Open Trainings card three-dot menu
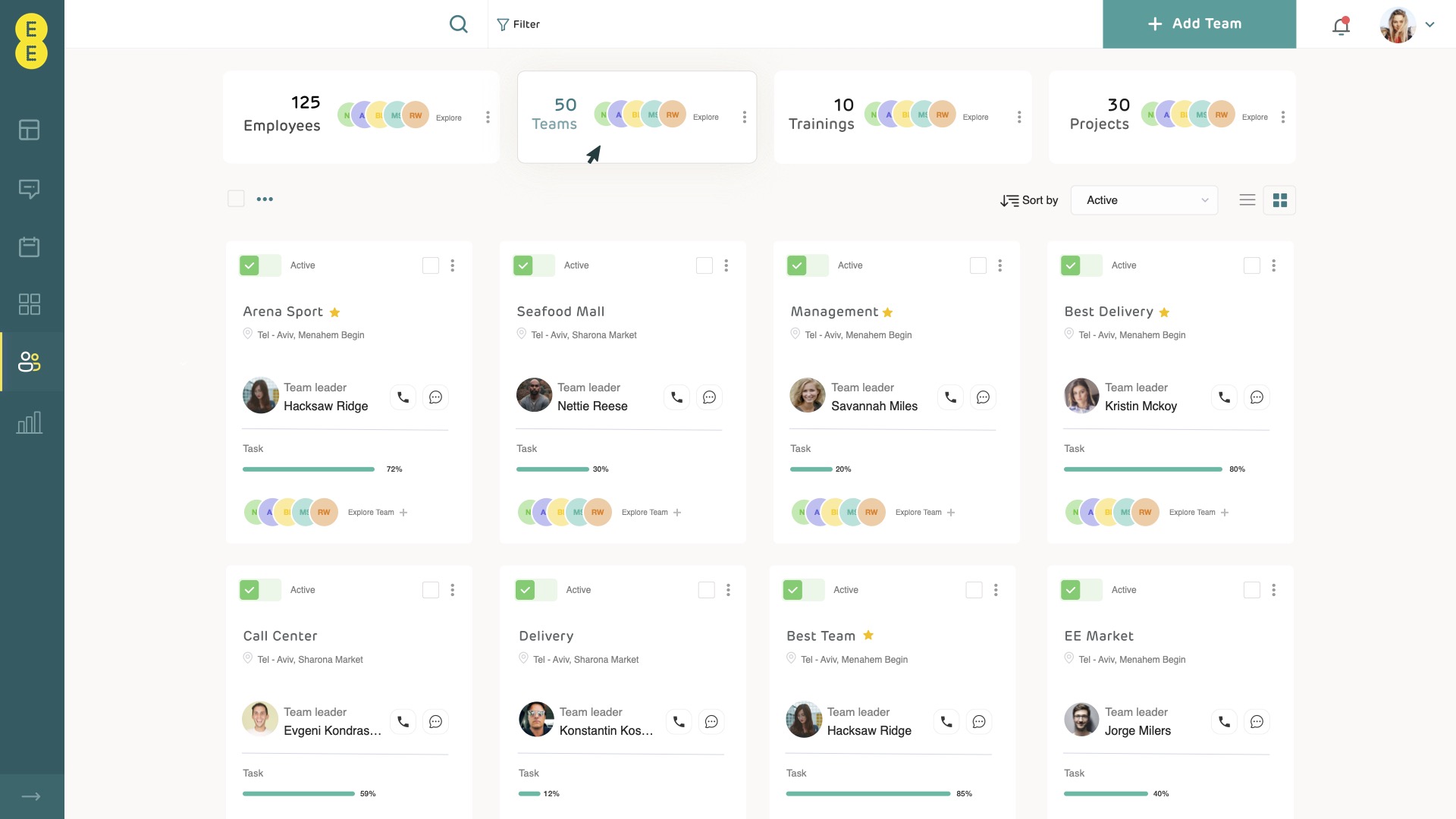This screenshot has height=819, width=1456. (1019, 117)
